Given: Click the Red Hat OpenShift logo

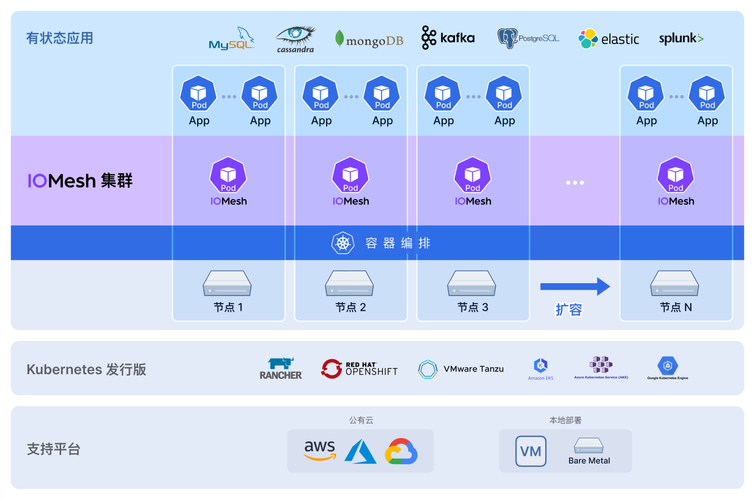Looking at the screenshot, I should click(359, 369).
